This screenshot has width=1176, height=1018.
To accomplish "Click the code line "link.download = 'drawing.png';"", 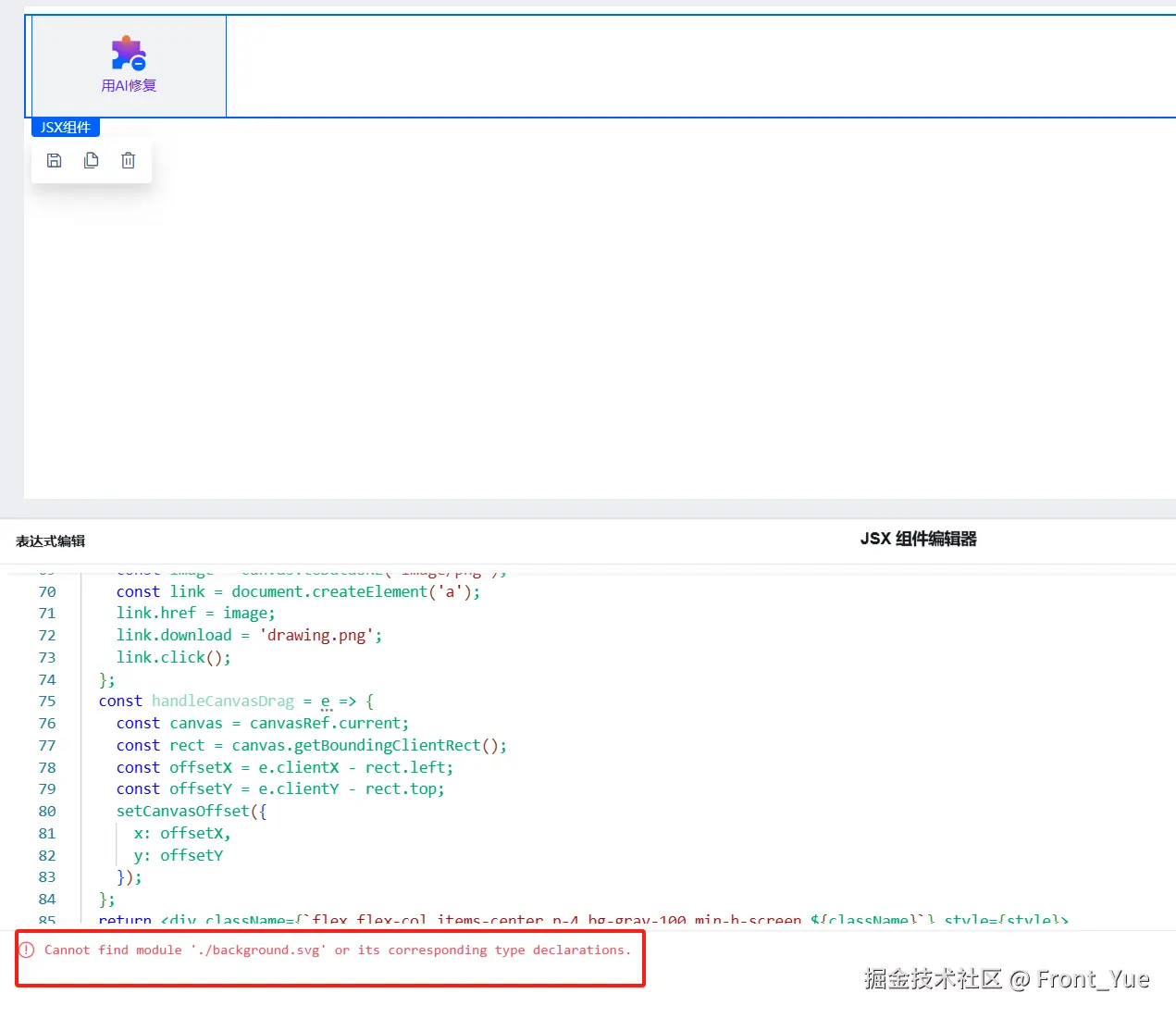I will [x=249, y=635].
